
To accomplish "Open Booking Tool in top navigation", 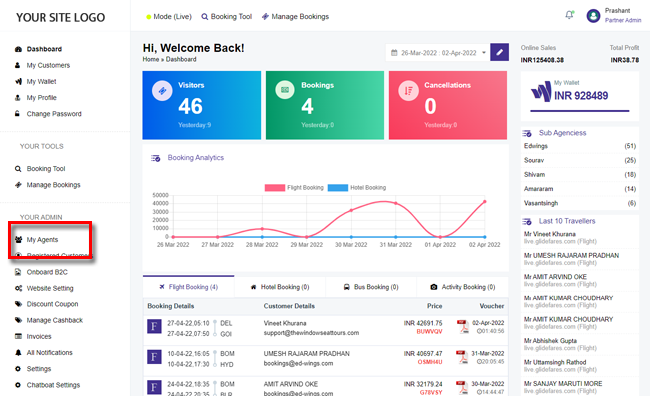I will 227,17.
